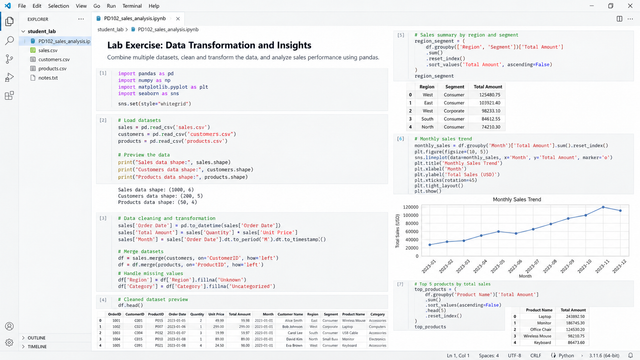Viewport: 640px width, 360px height.
Task: Close the PD102_sales_analysis.ipynb tab
Action: (178, 18)
